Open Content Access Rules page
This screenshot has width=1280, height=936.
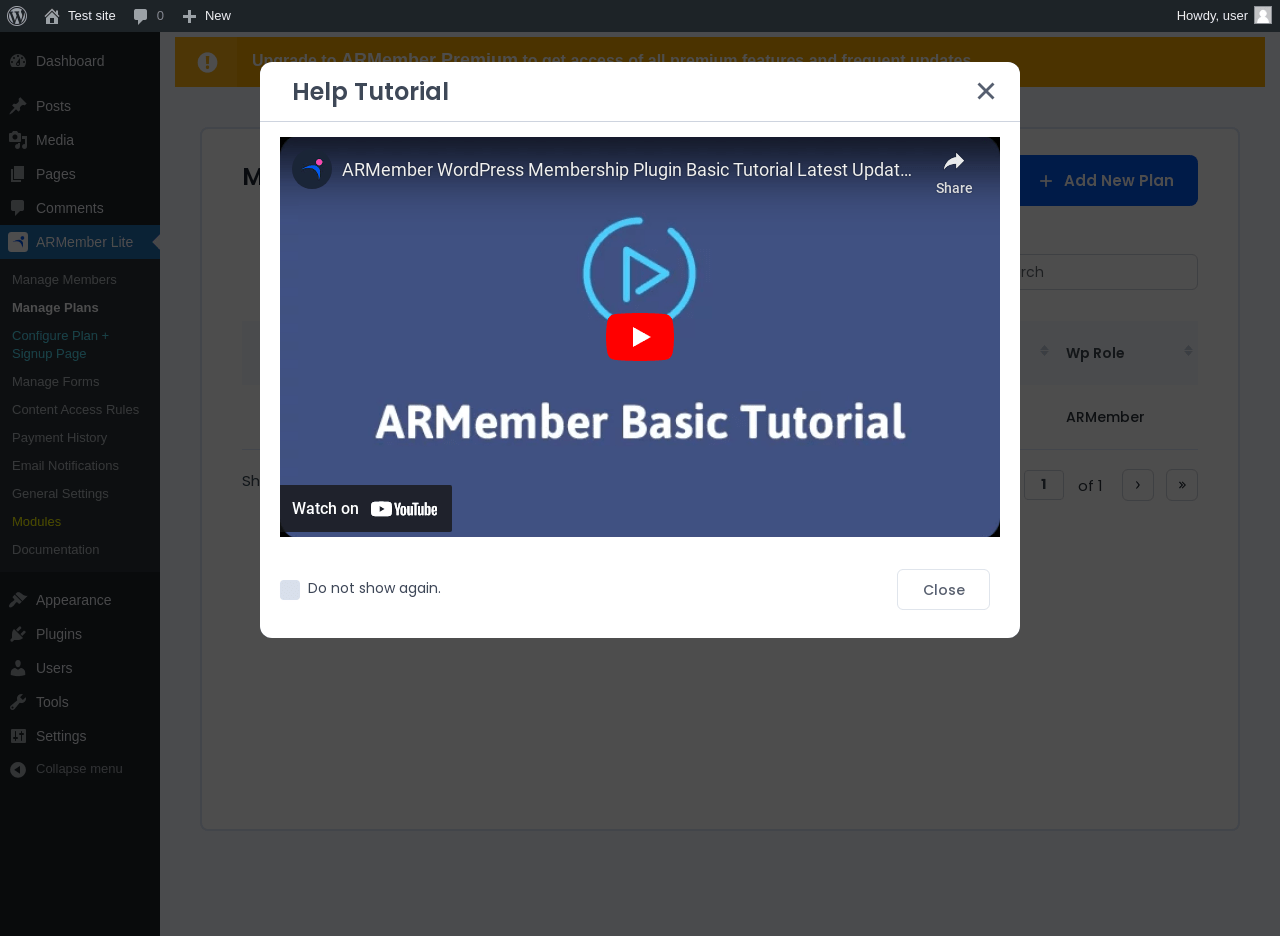point(75,409)
